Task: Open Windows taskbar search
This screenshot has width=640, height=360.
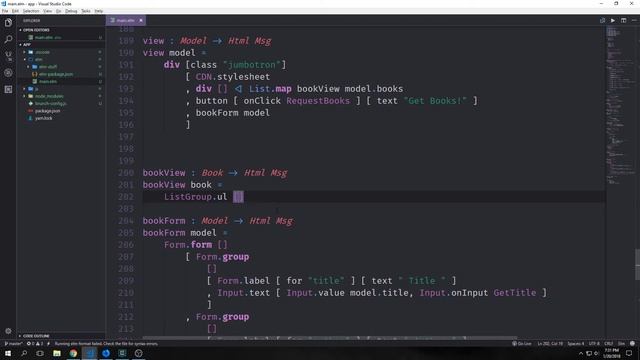Action: point(24,353)
